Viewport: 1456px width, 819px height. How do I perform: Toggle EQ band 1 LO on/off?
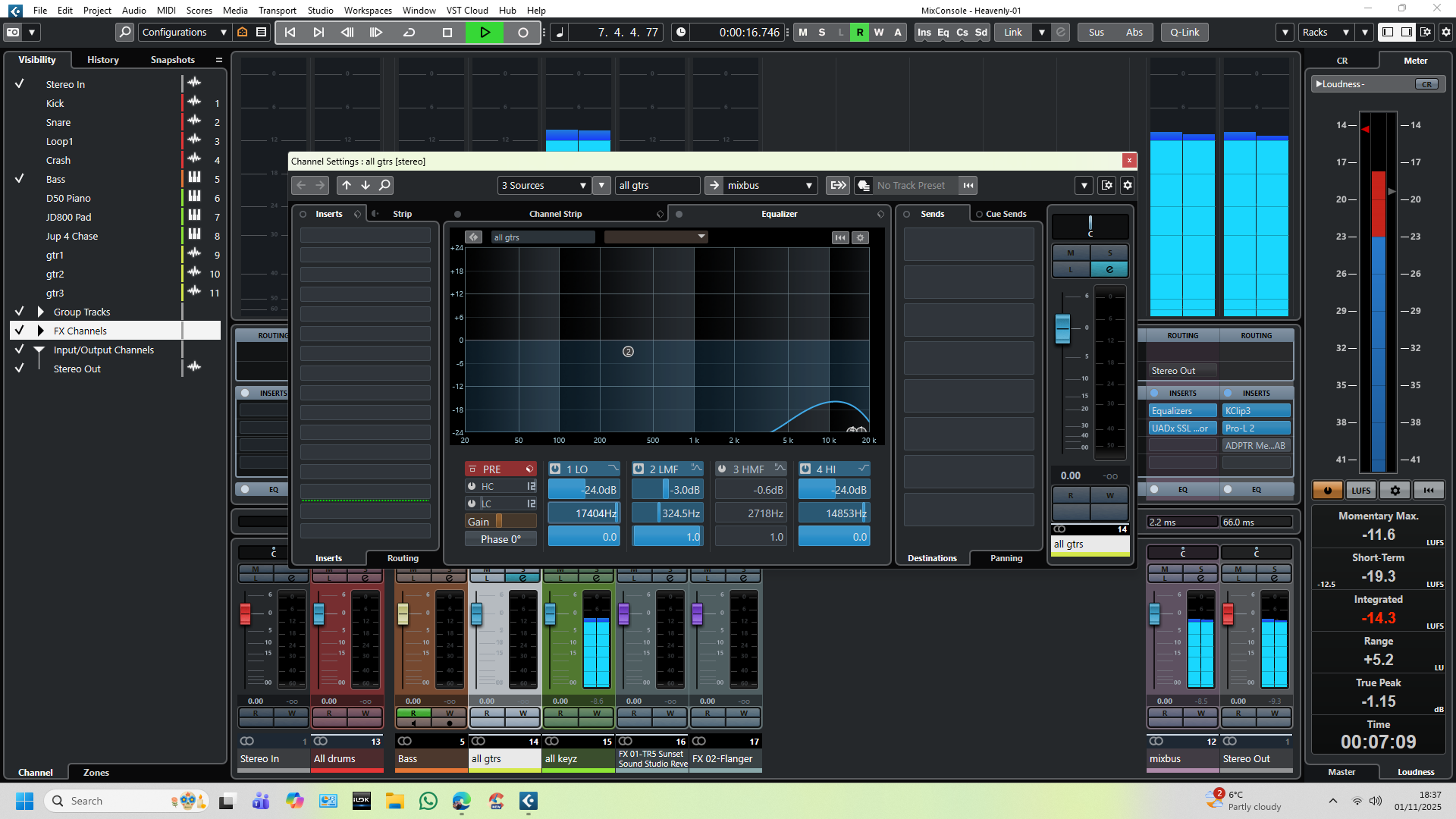point(555,469)
